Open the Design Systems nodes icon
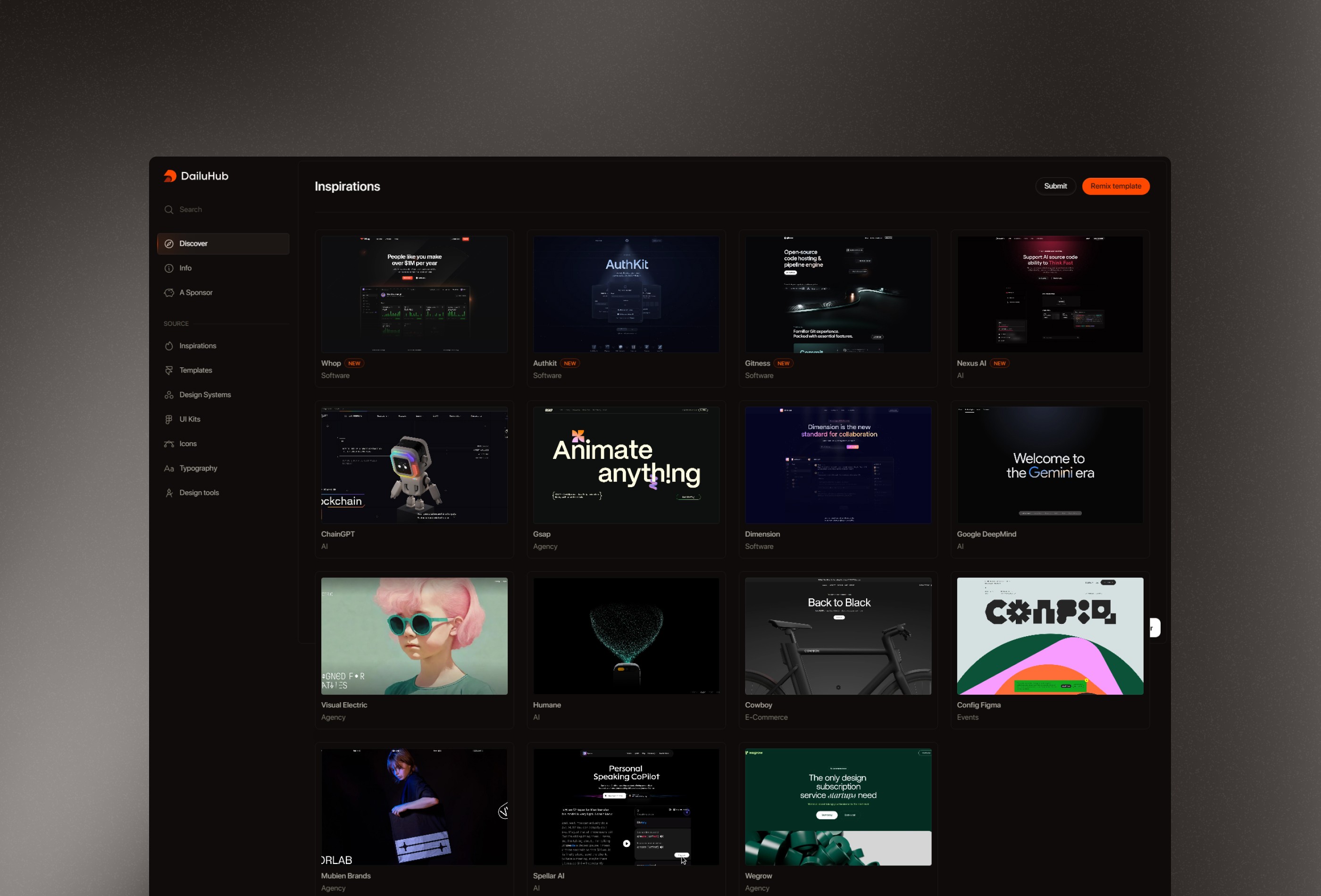Screen dimensions: 1321x896 tap(169, 394)
